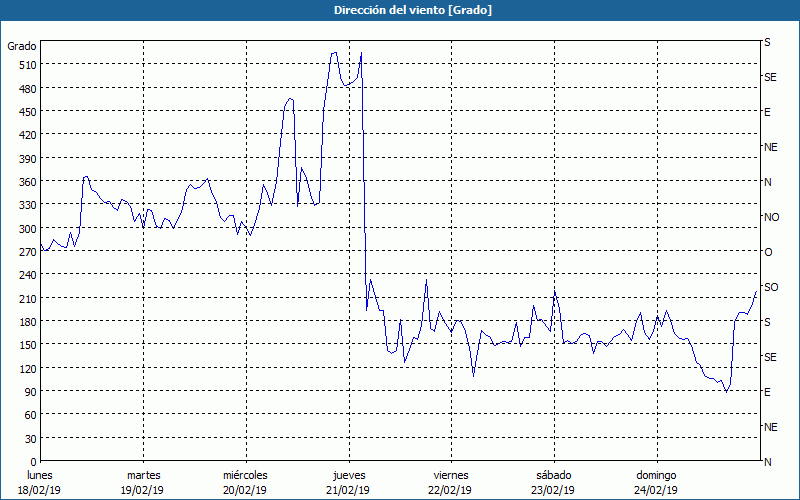800x500 pixels.
Task: Click the title 'Dirección del viento [Grado]'
Action: pos(413,10)
